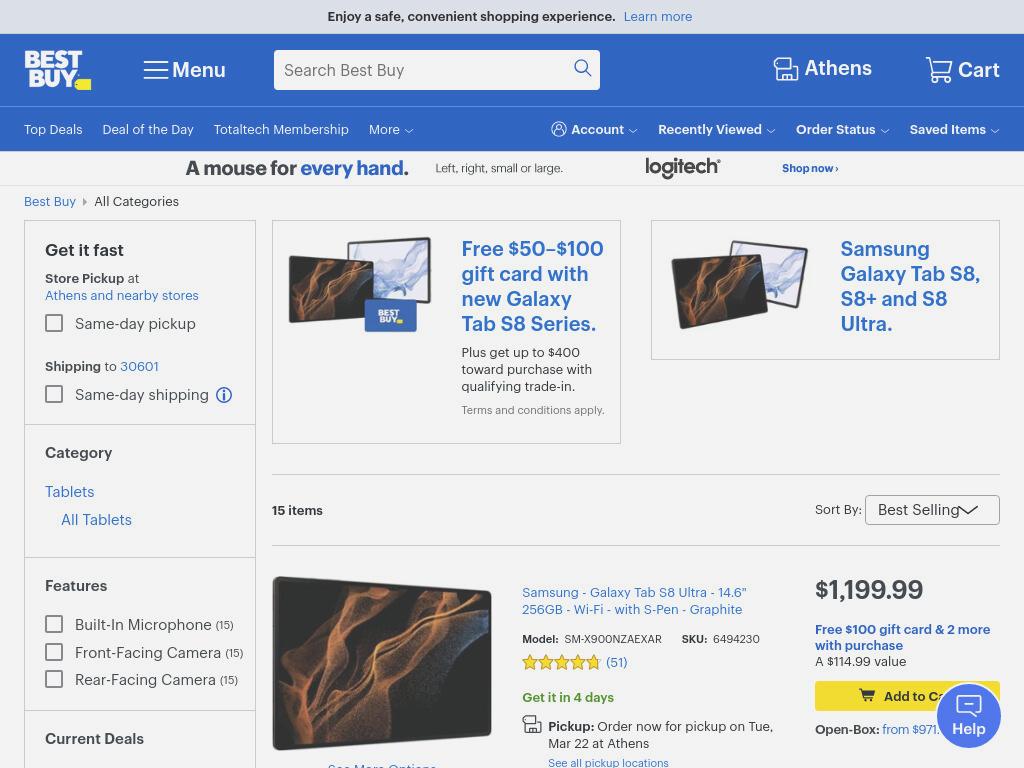Open the Sort By Best Selling dropdown
Image resolution: width=1024 pixels, height=768 pixels.
(932, 510)
